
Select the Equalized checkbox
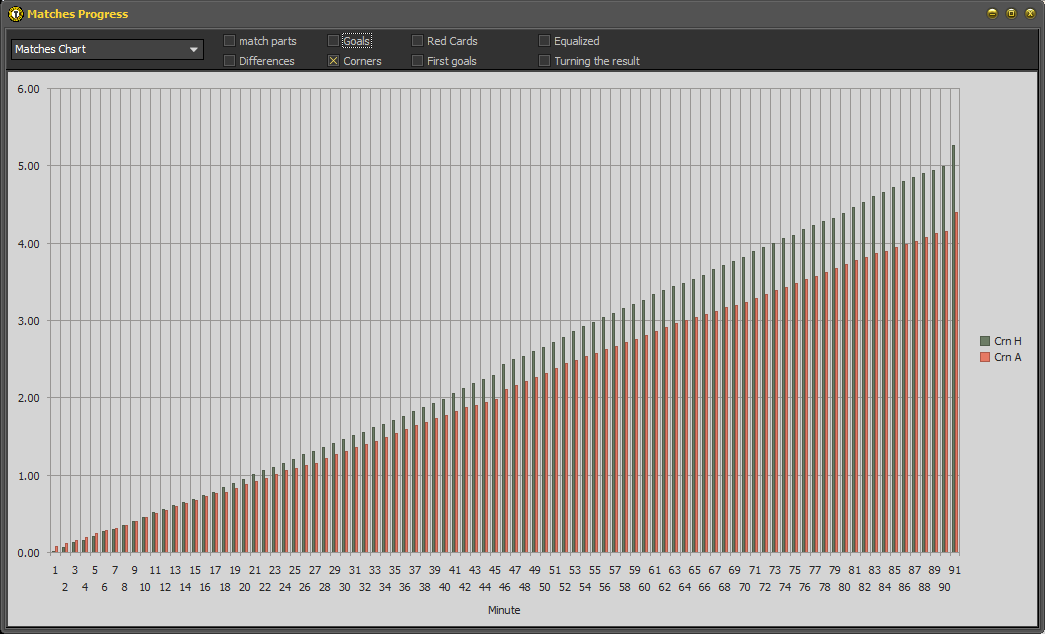(545, 41)
